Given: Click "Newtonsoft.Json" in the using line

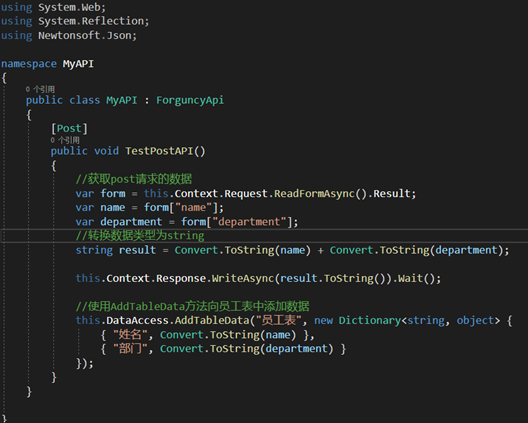Looking at the screenshot, I should click(x=85, y=35).
